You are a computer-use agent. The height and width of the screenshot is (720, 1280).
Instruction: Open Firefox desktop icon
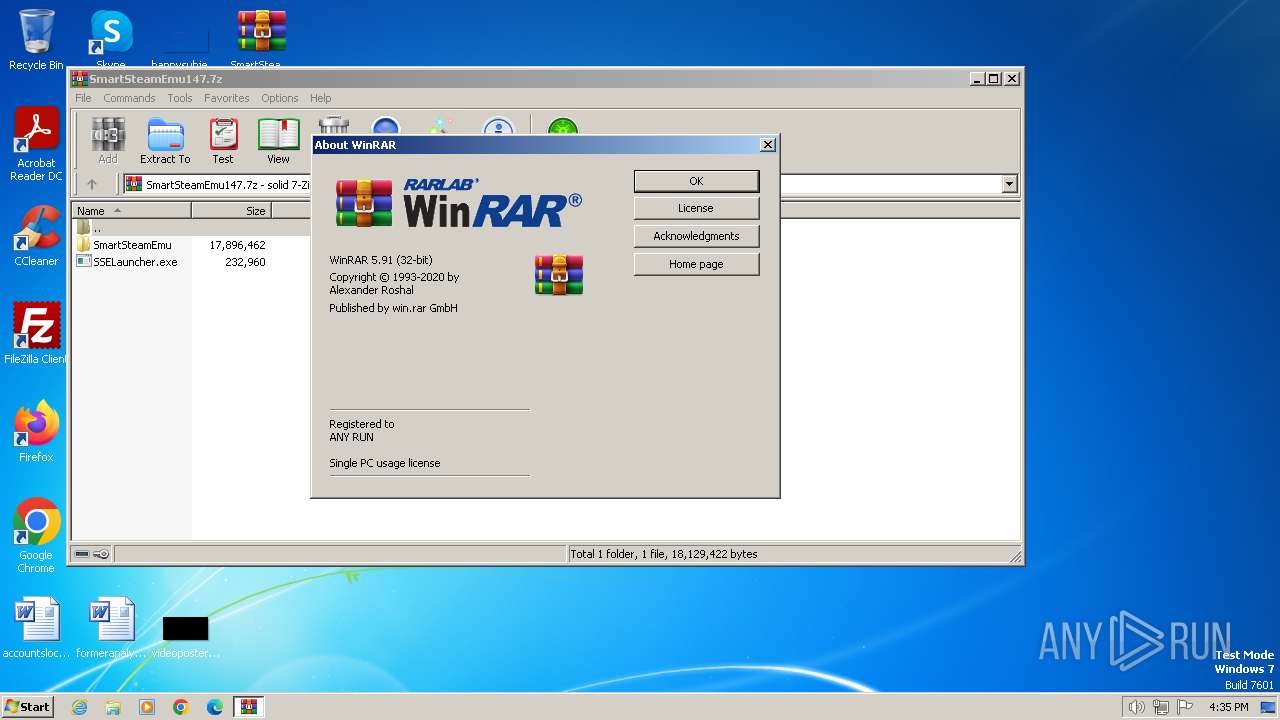[36, 432]
